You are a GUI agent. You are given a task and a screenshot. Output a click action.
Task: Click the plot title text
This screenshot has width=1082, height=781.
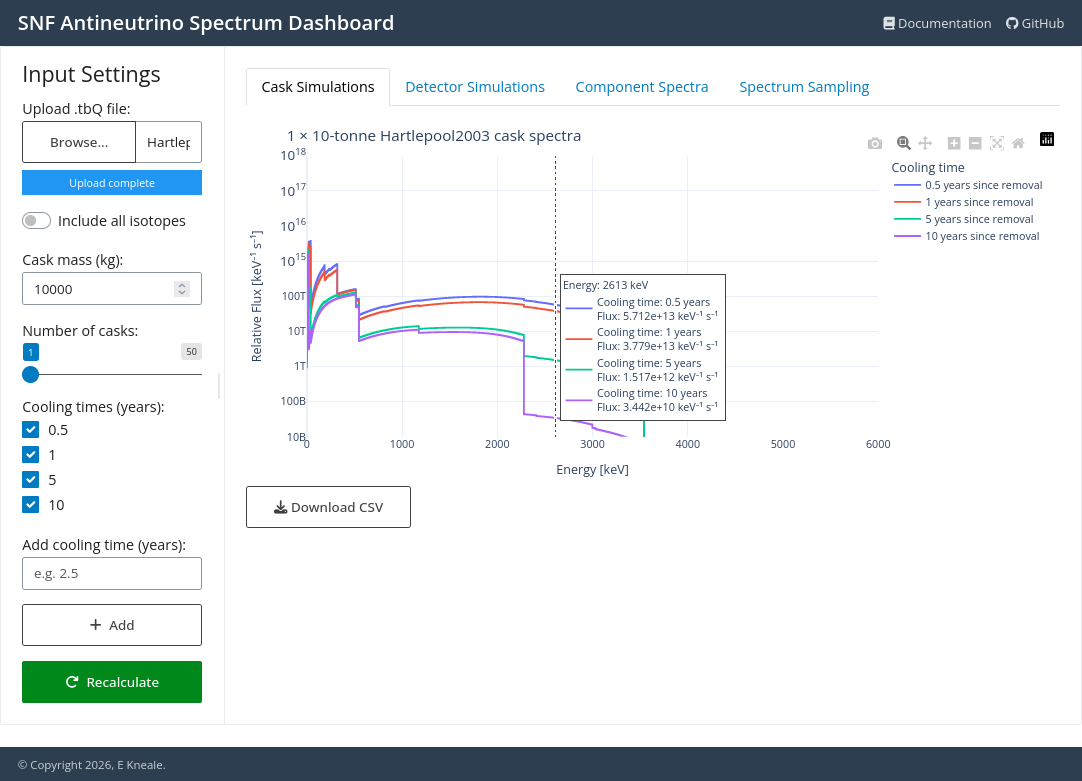click(434, 136)
